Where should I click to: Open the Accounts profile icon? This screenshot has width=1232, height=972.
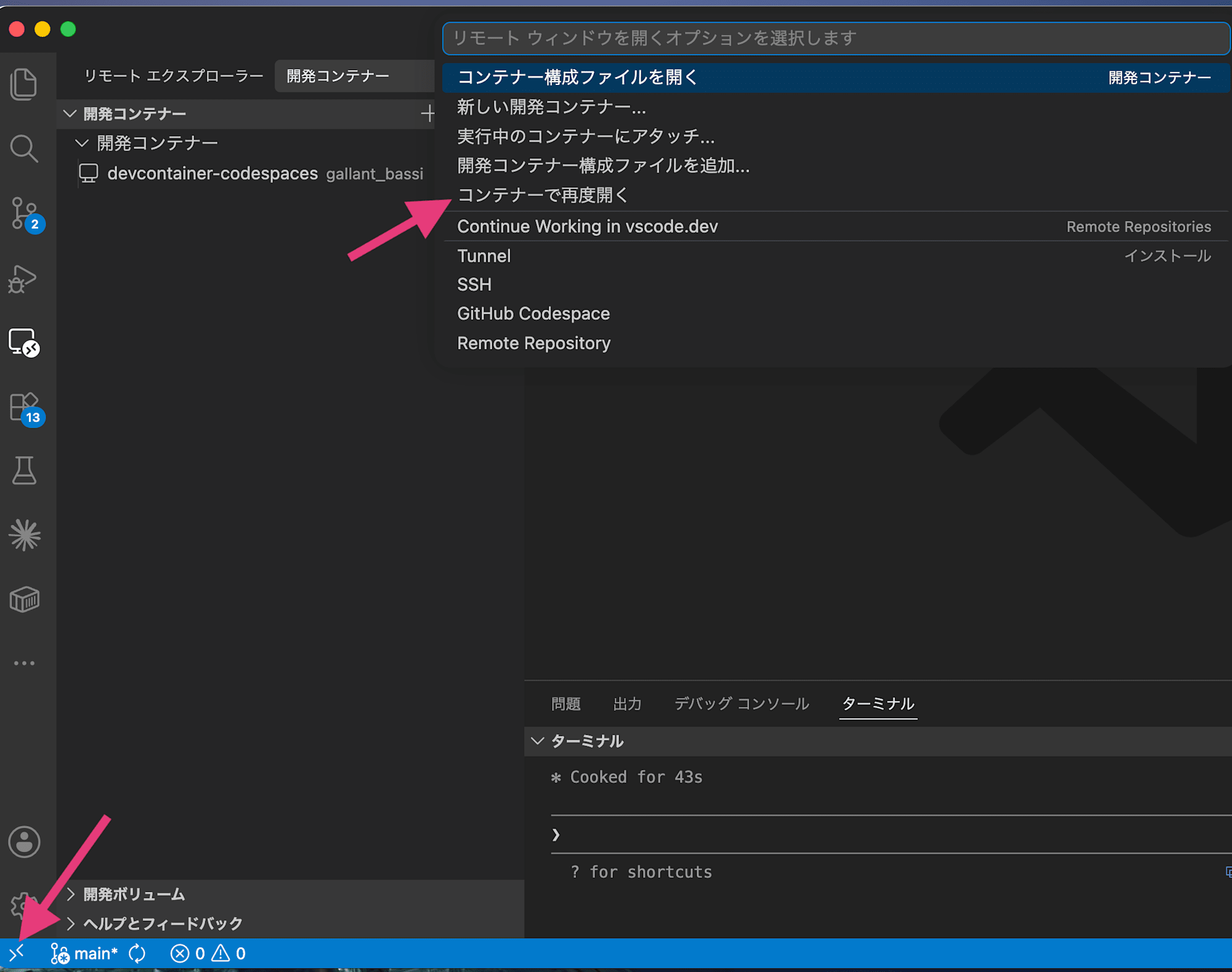pos(24,842)
